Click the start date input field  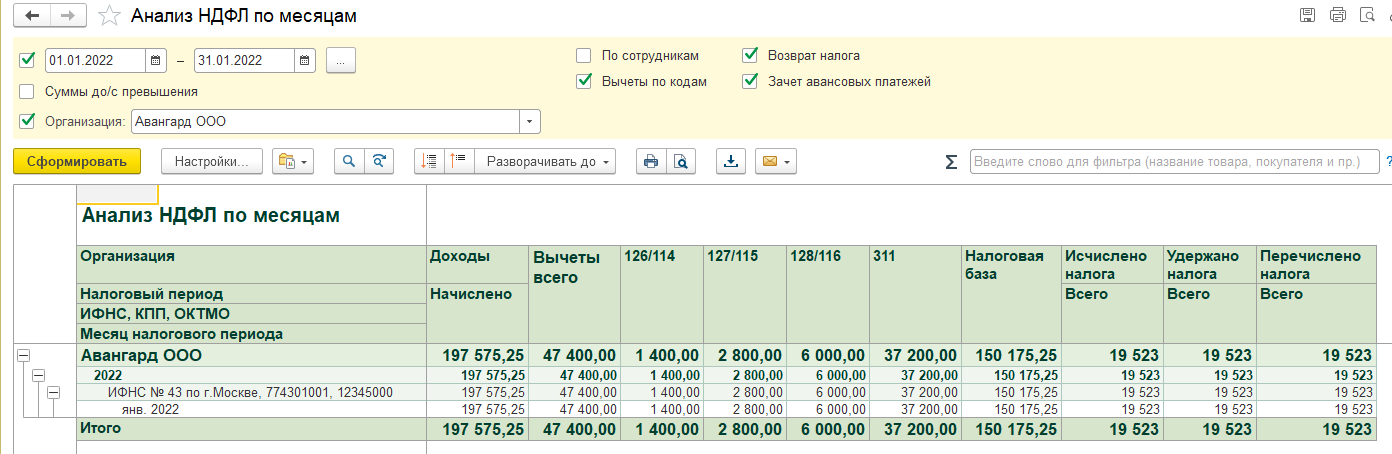(96, 60)
